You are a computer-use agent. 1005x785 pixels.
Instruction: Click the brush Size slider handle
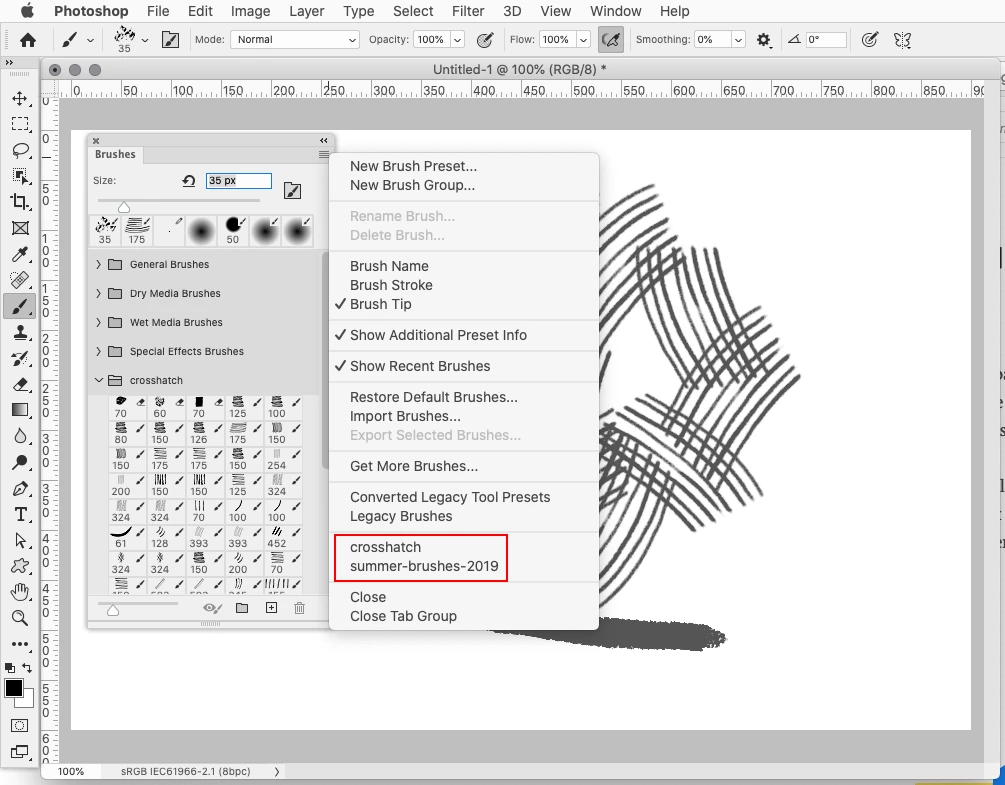click(124, 207)
